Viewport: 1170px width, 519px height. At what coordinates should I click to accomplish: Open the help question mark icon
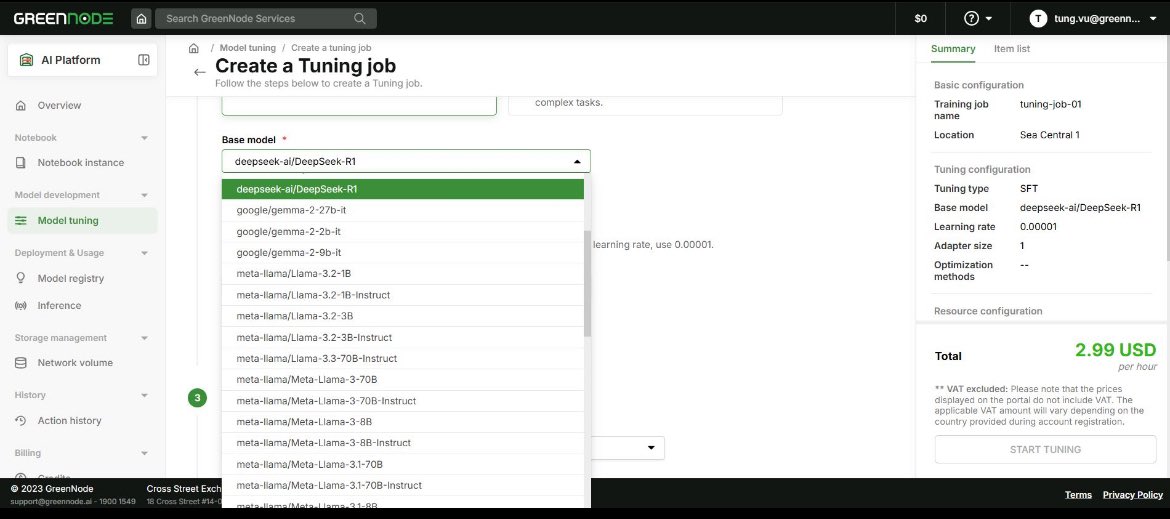971,18
